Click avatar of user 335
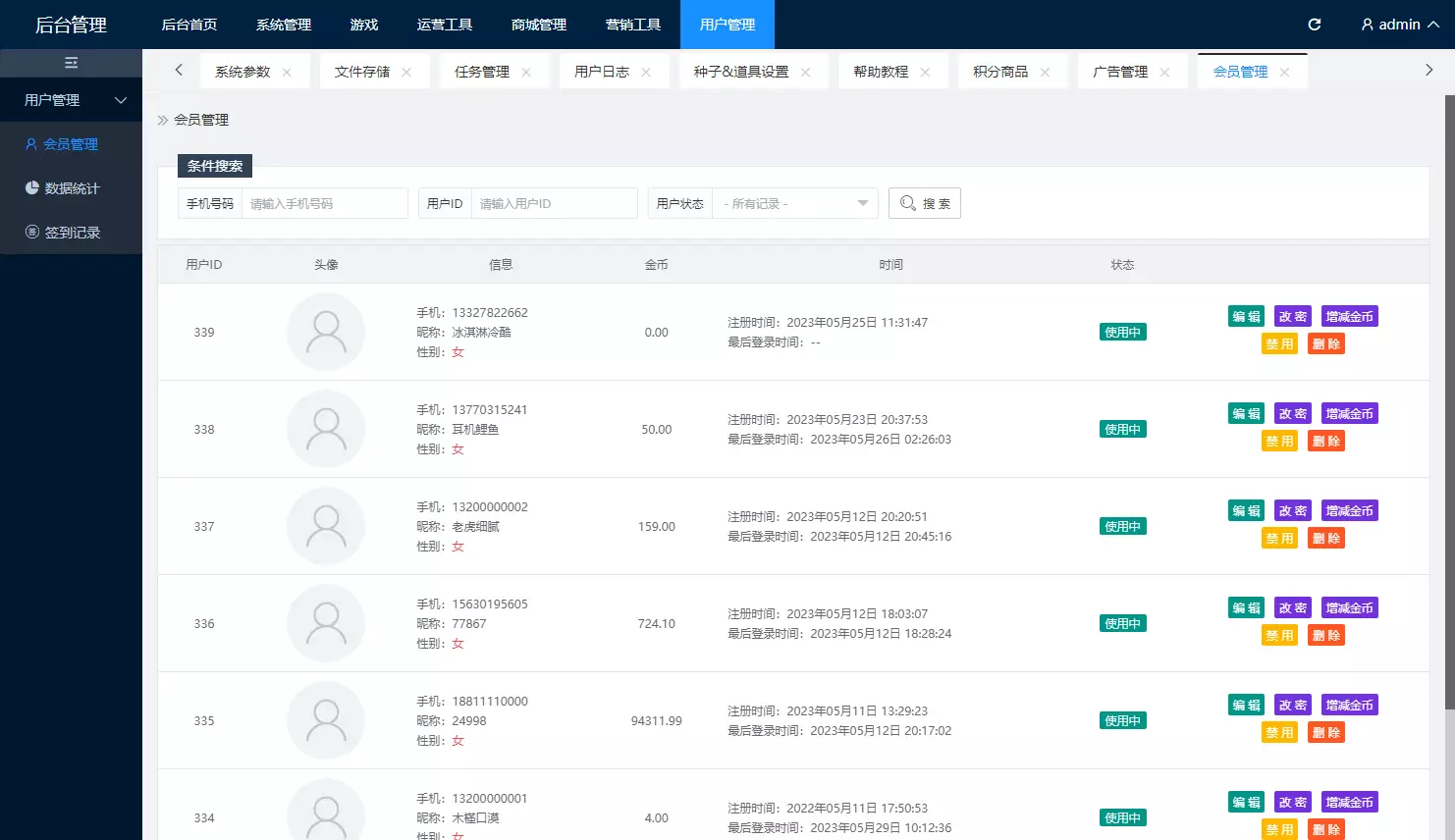1455x840 pixels. tap(326, 720)
